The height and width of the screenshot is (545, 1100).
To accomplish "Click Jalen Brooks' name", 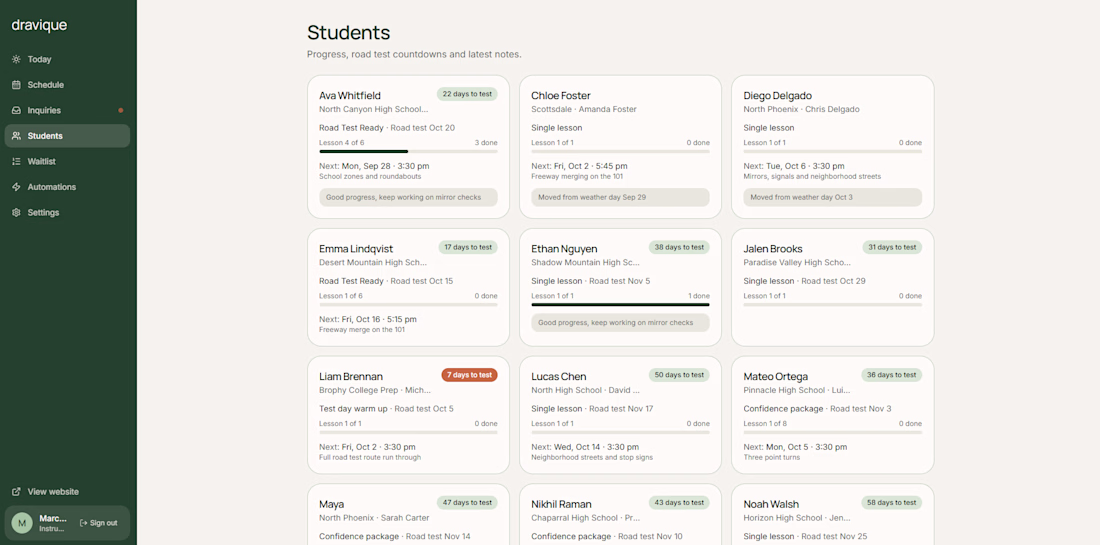I will (x=772, y=249).
